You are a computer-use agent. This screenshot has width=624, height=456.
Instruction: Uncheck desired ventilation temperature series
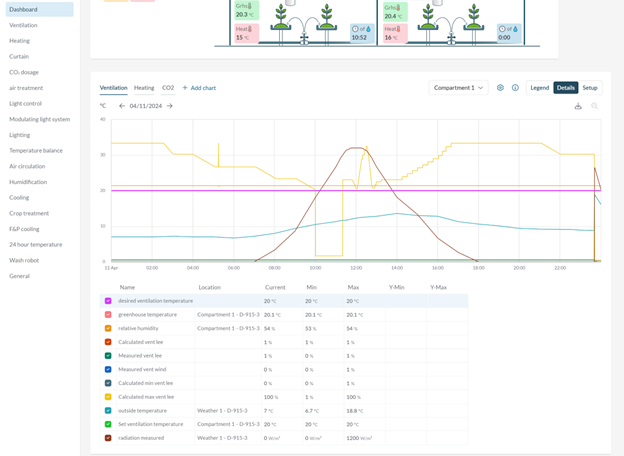point(108,301)
